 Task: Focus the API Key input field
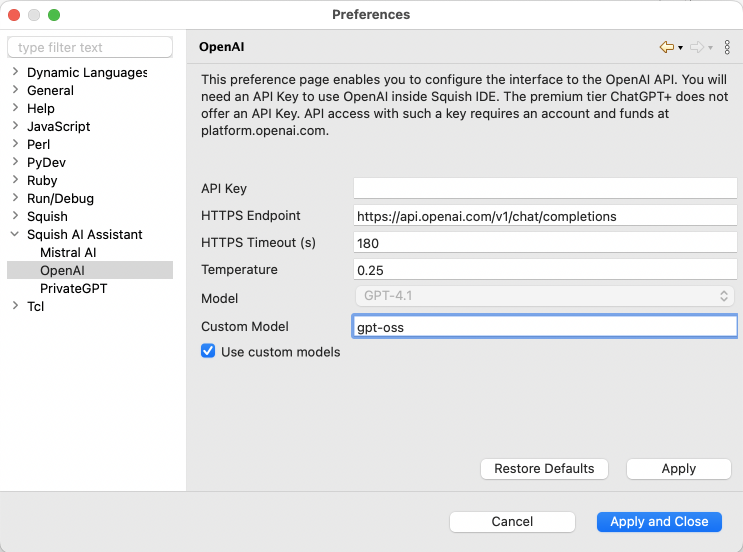point(545,188)
